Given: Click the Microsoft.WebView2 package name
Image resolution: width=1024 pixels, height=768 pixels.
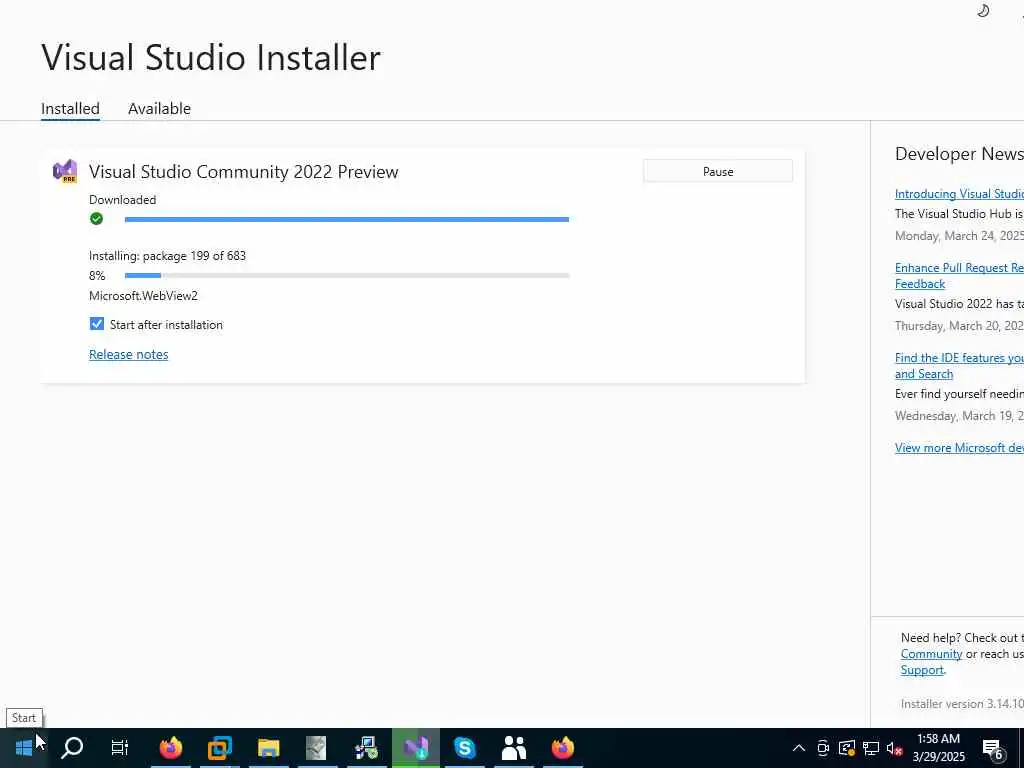Looking at the screenshot, I should tap(143, 296).
